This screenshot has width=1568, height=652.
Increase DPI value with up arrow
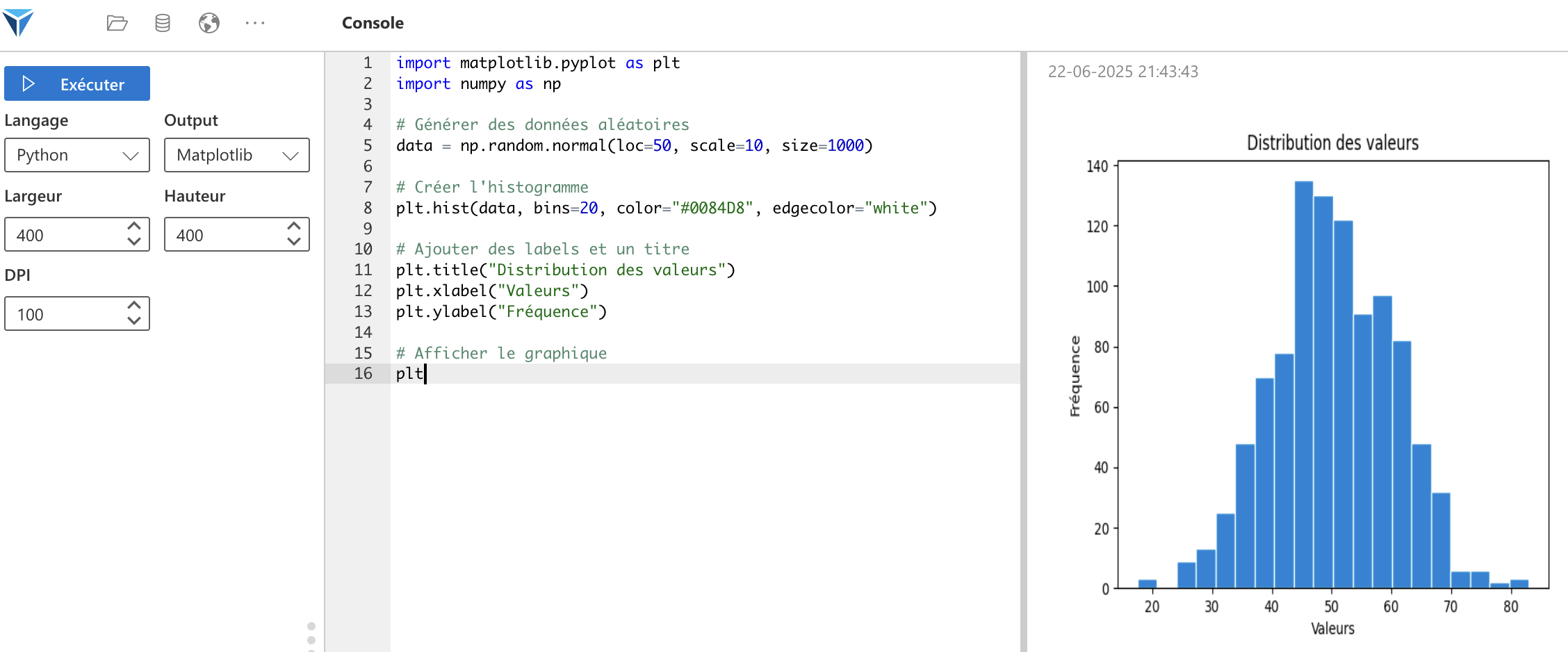[x=134, y=305]
